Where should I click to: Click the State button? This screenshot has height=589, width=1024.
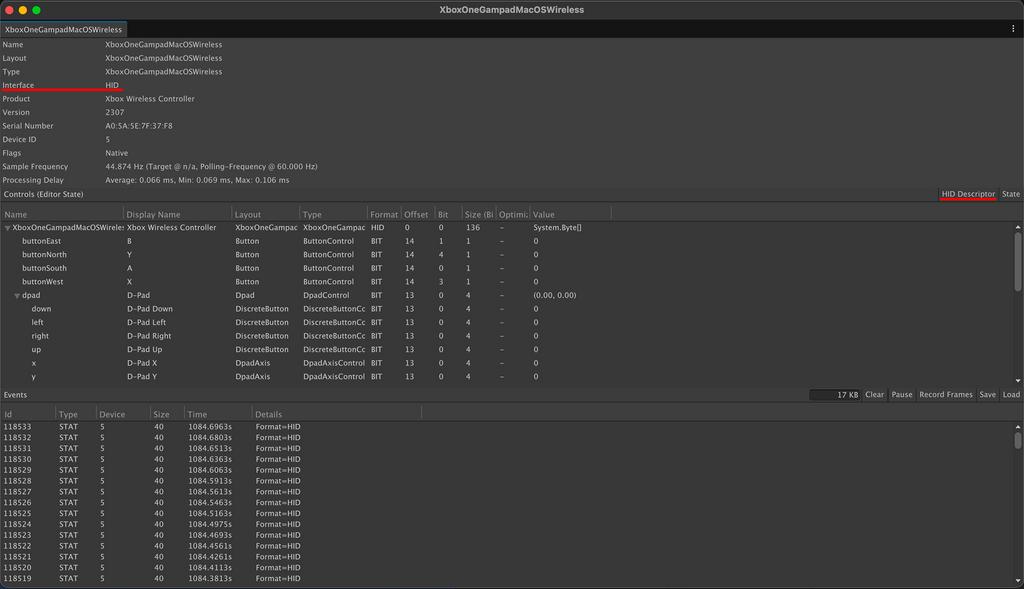pyautogui.click(x=1010, y=194)
